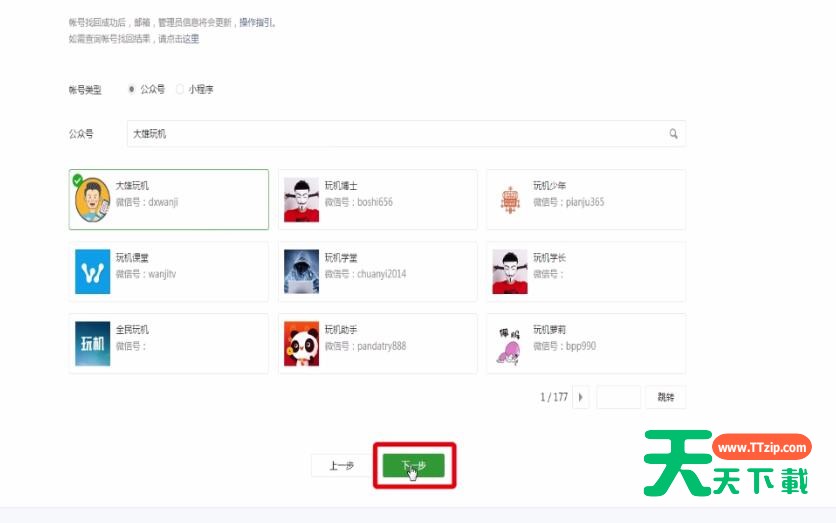
Task: Go to next page of results
Action: (x=582, y=397)
